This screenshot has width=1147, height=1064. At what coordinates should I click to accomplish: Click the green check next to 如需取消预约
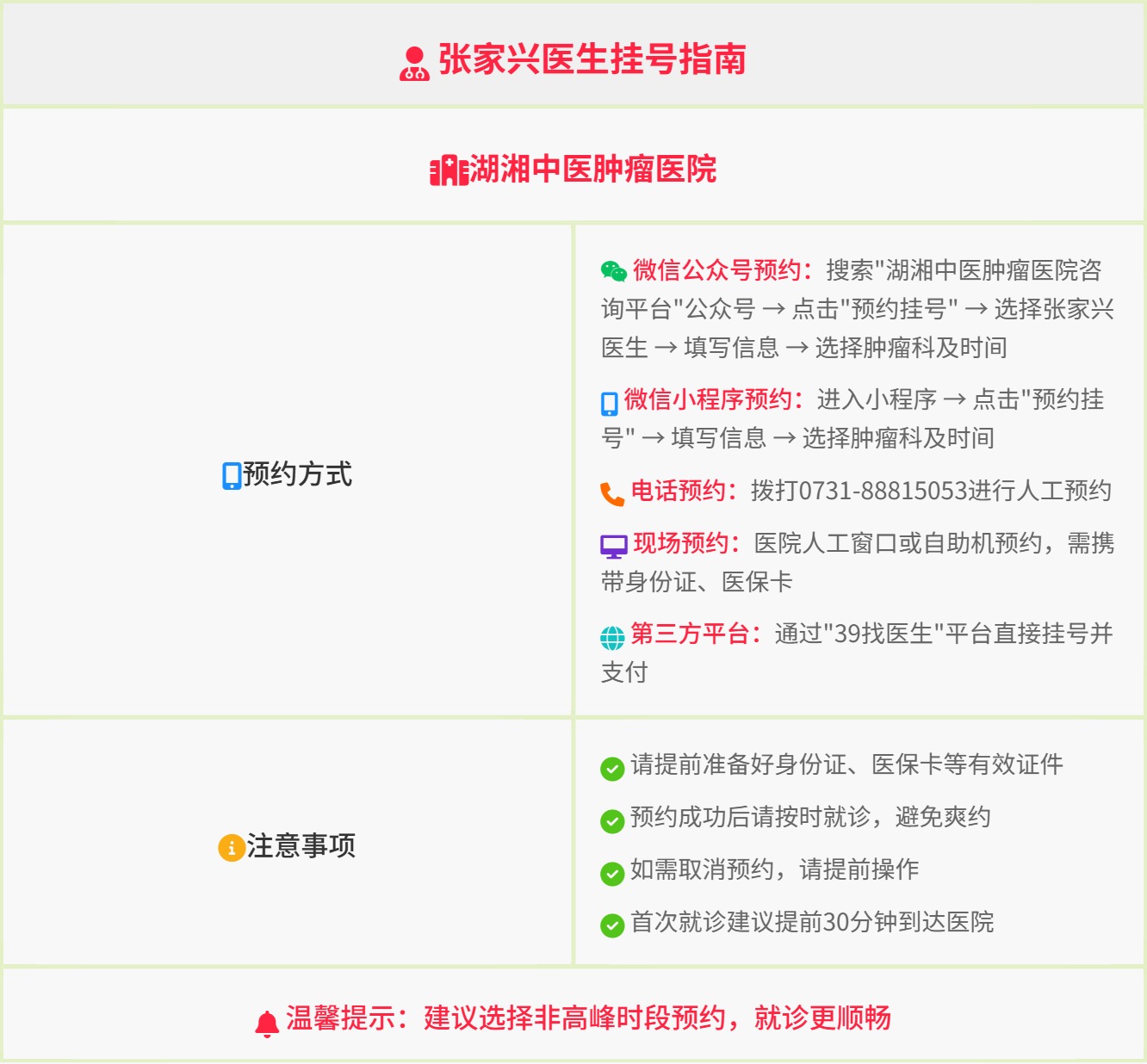tap(612, 874)
